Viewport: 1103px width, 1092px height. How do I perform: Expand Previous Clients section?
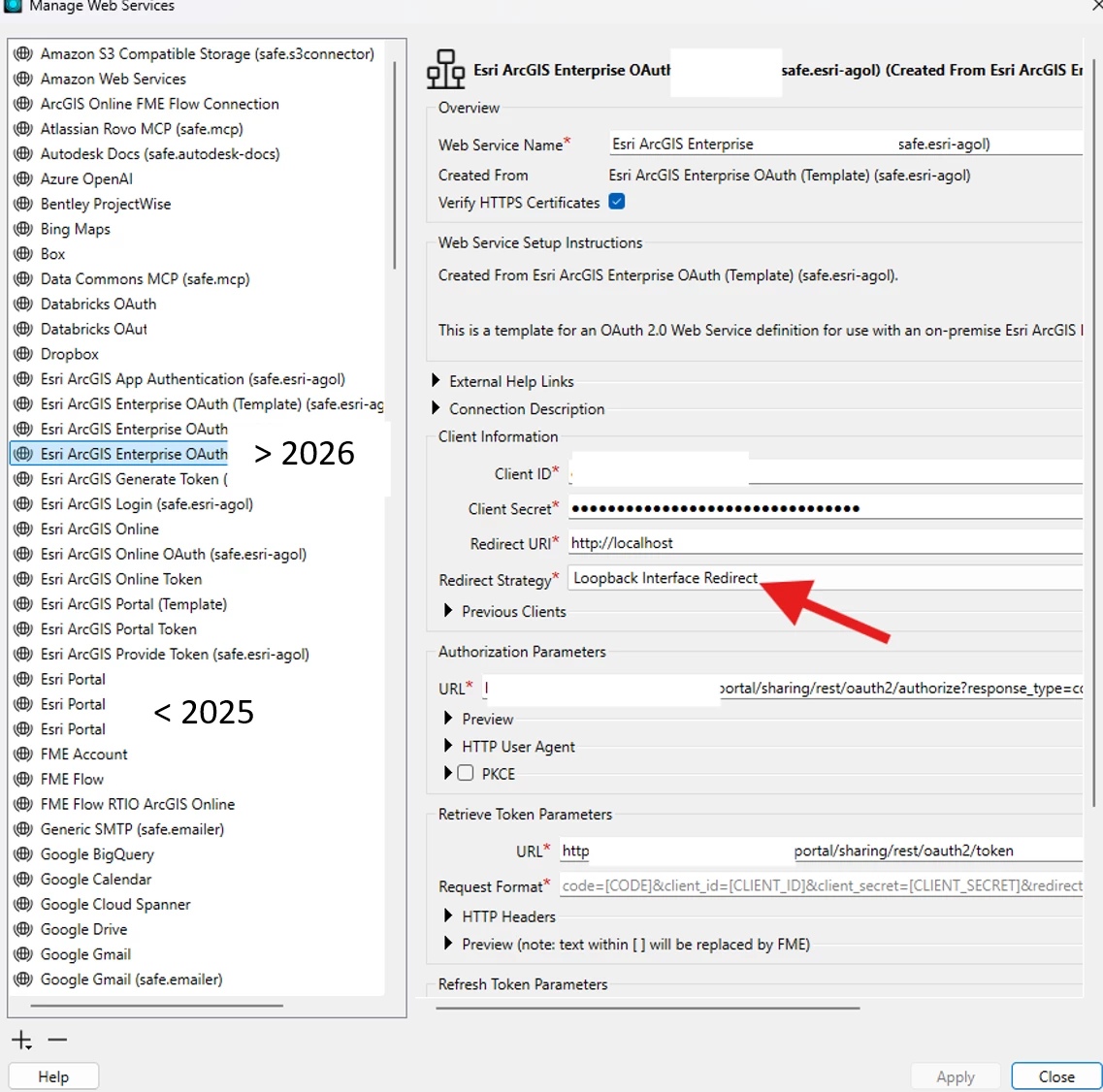[x=448, y=610]
